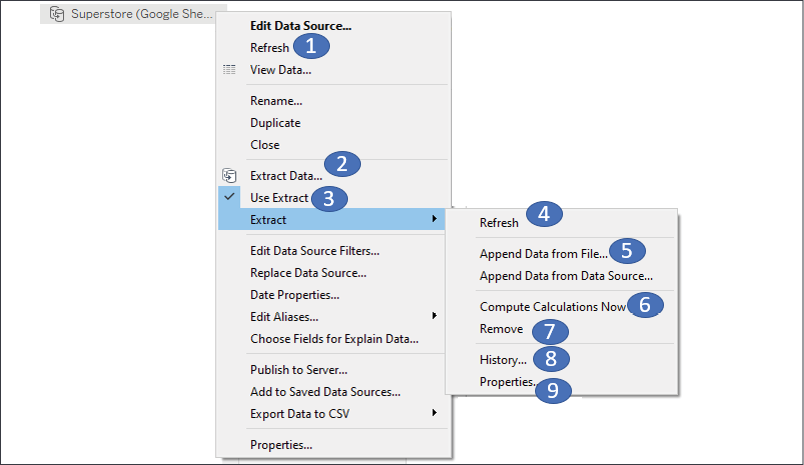Toggle the Use Extract checkmark
Image resolution: width=804 pixels, height=465 pixels.
pyautogui.click(x=230, y=198)
